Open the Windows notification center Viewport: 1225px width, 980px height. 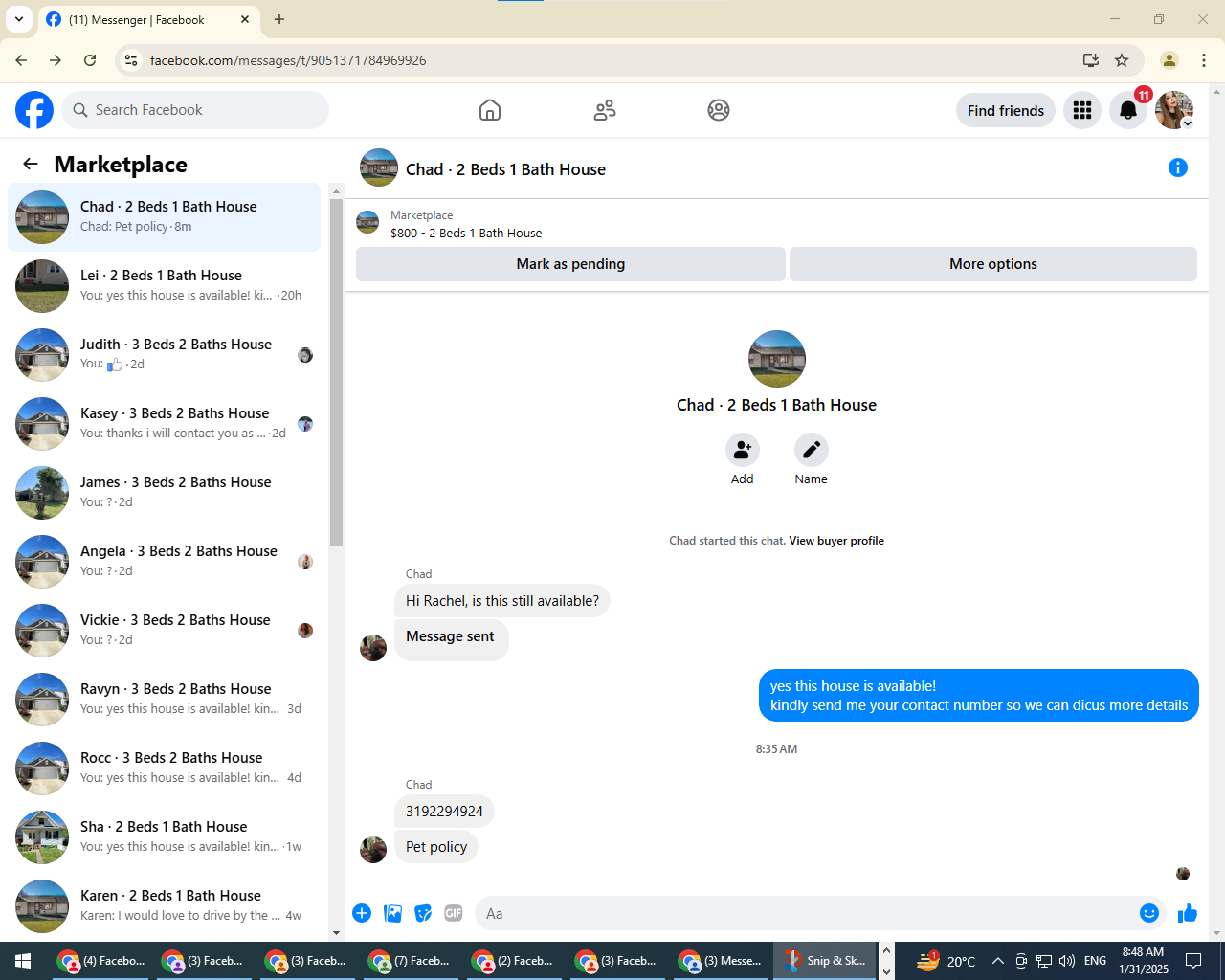tap(1193, 961)
